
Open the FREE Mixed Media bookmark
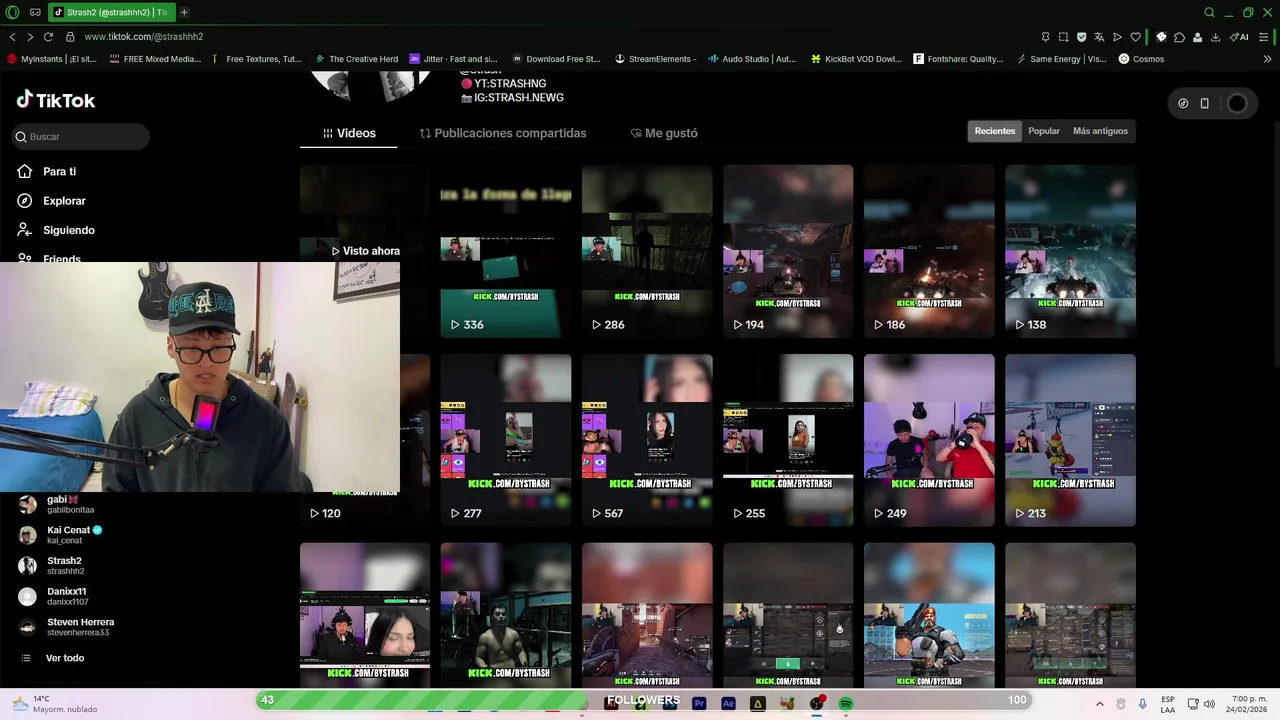point(155,59)
